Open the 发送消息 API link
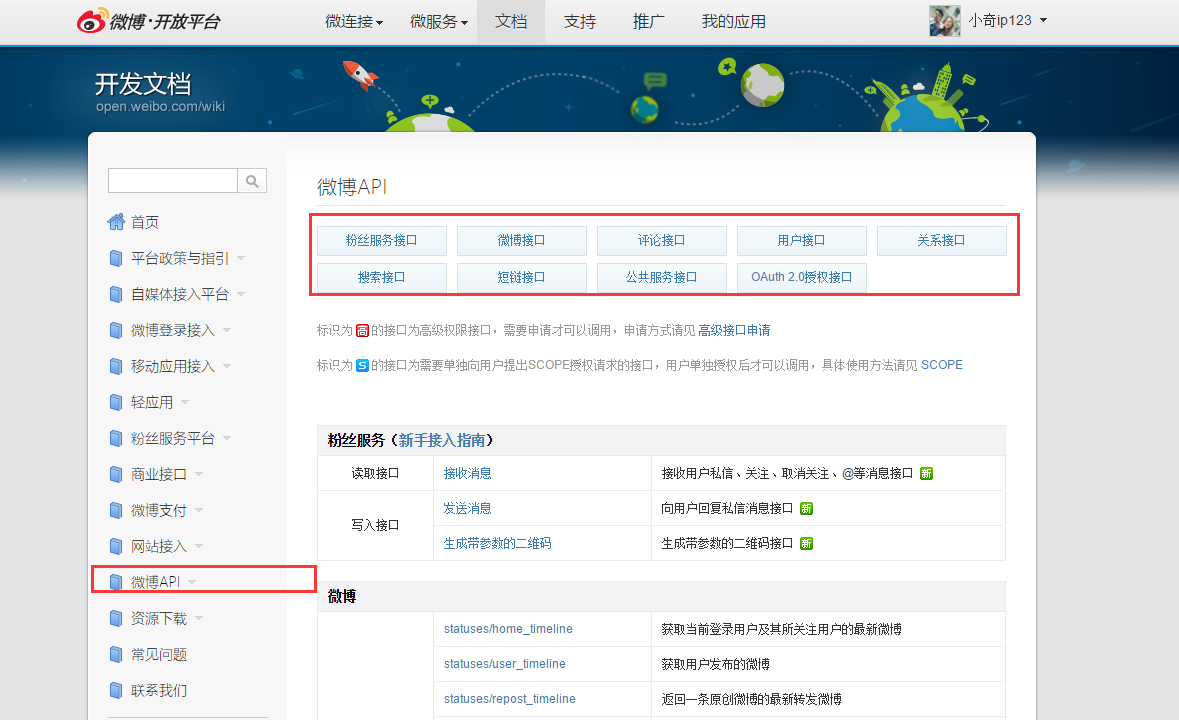1179x720 pixels. (467, 509)
